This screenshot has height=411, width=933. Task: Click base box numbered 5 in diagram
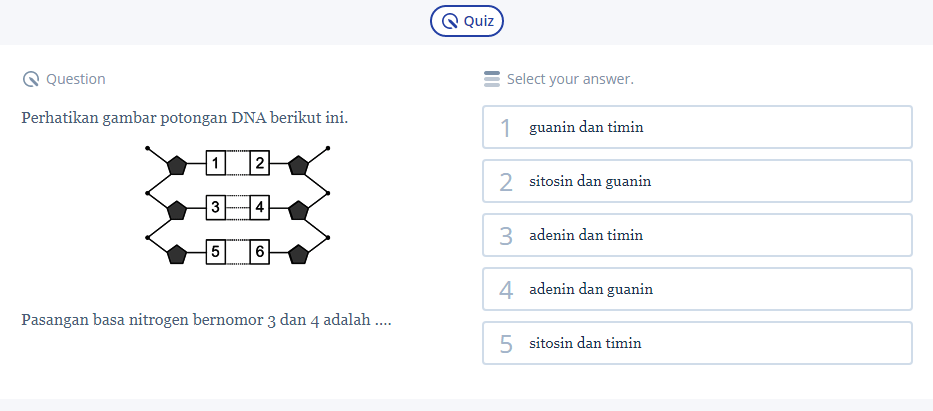pyautogui.click(x=217, y=252)
